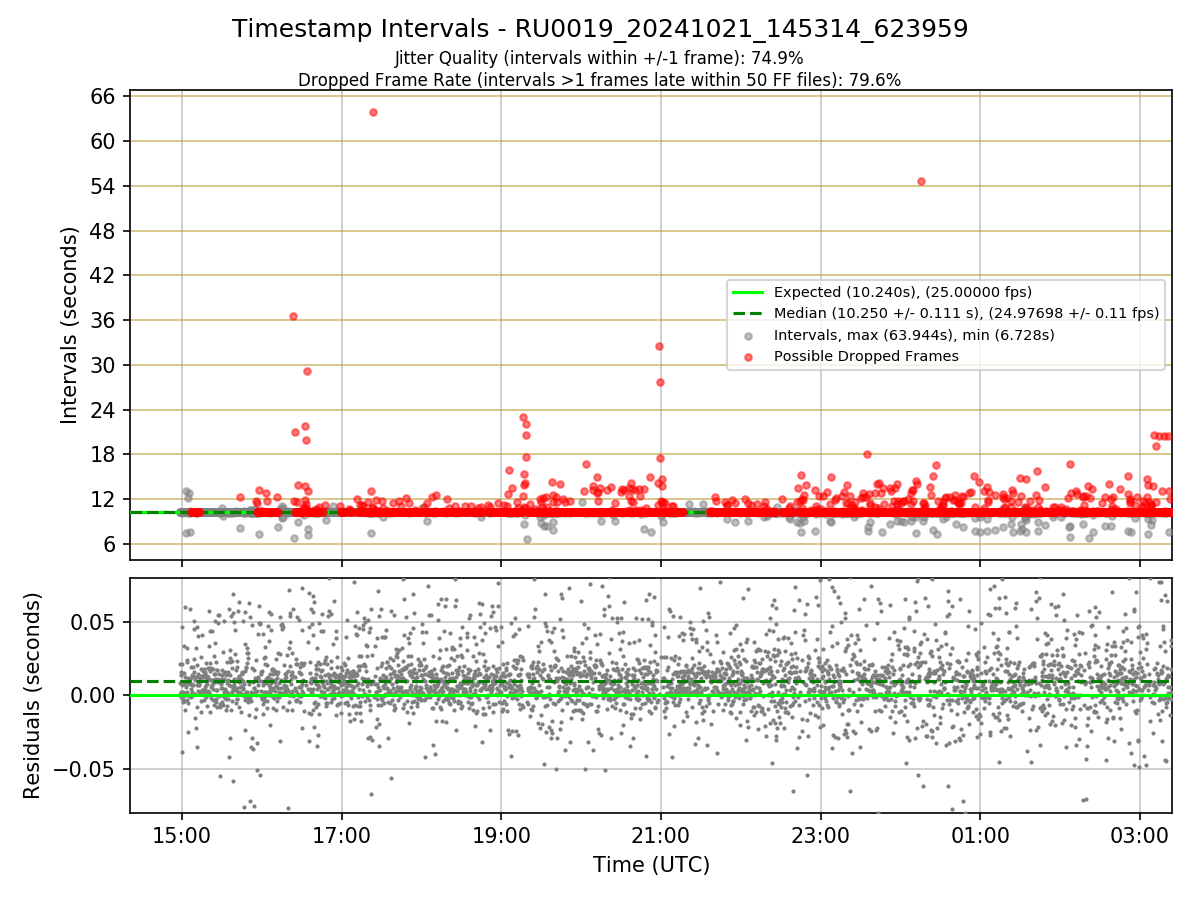Click the 19:00 time tick label

501,834
